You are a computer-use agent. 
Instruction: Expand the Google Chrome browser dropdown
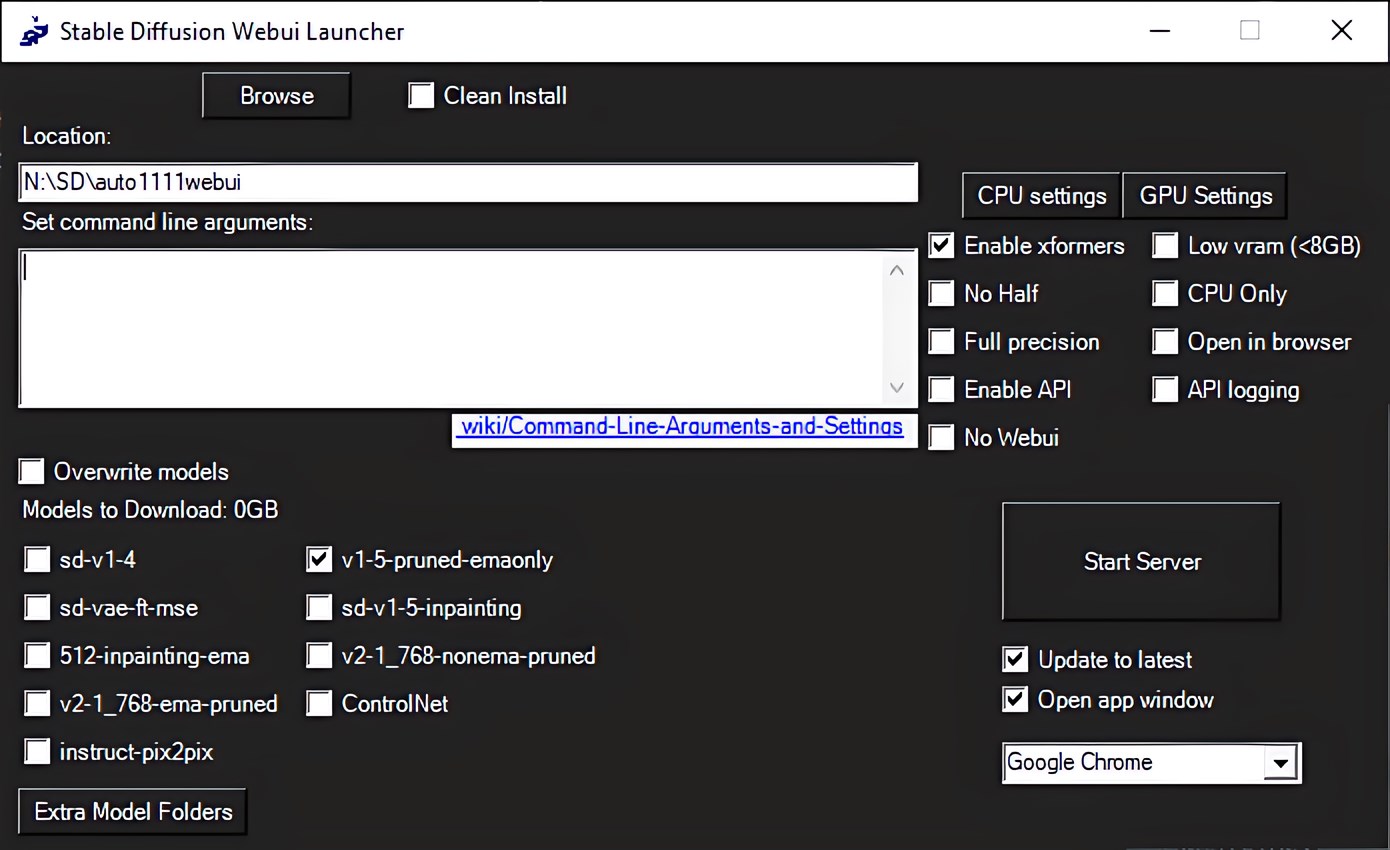[1278, 763]
